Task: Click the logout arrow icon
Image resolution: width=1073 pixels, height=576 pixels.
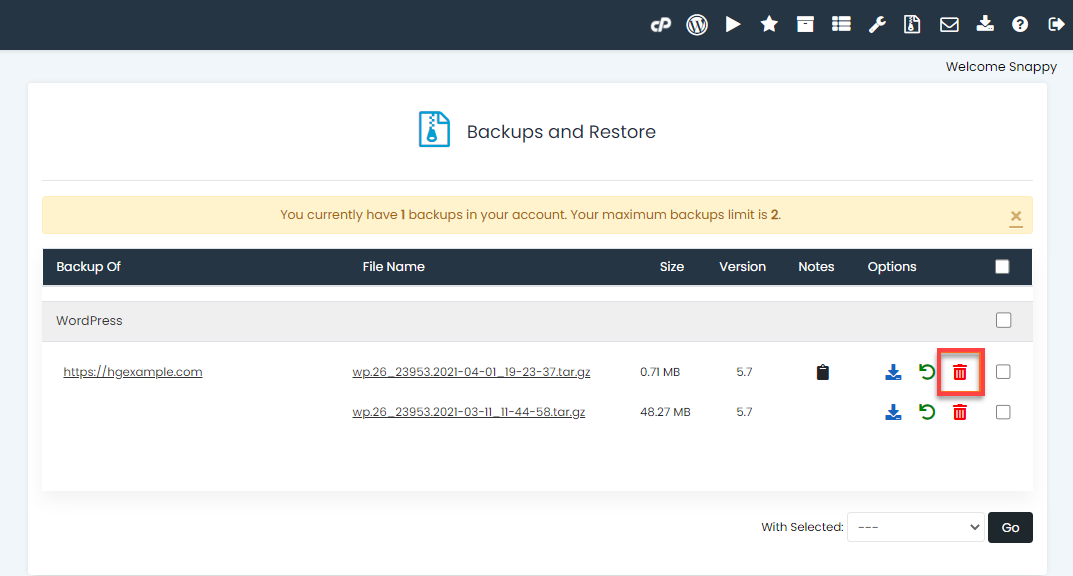Action: [x=1056, y=25]
